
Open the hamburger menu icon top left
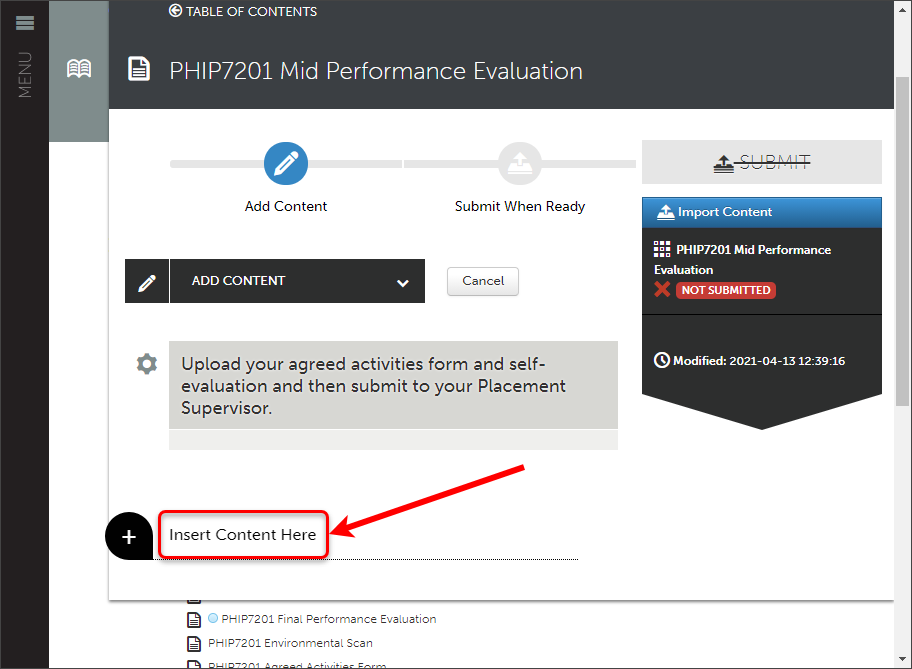24,23
